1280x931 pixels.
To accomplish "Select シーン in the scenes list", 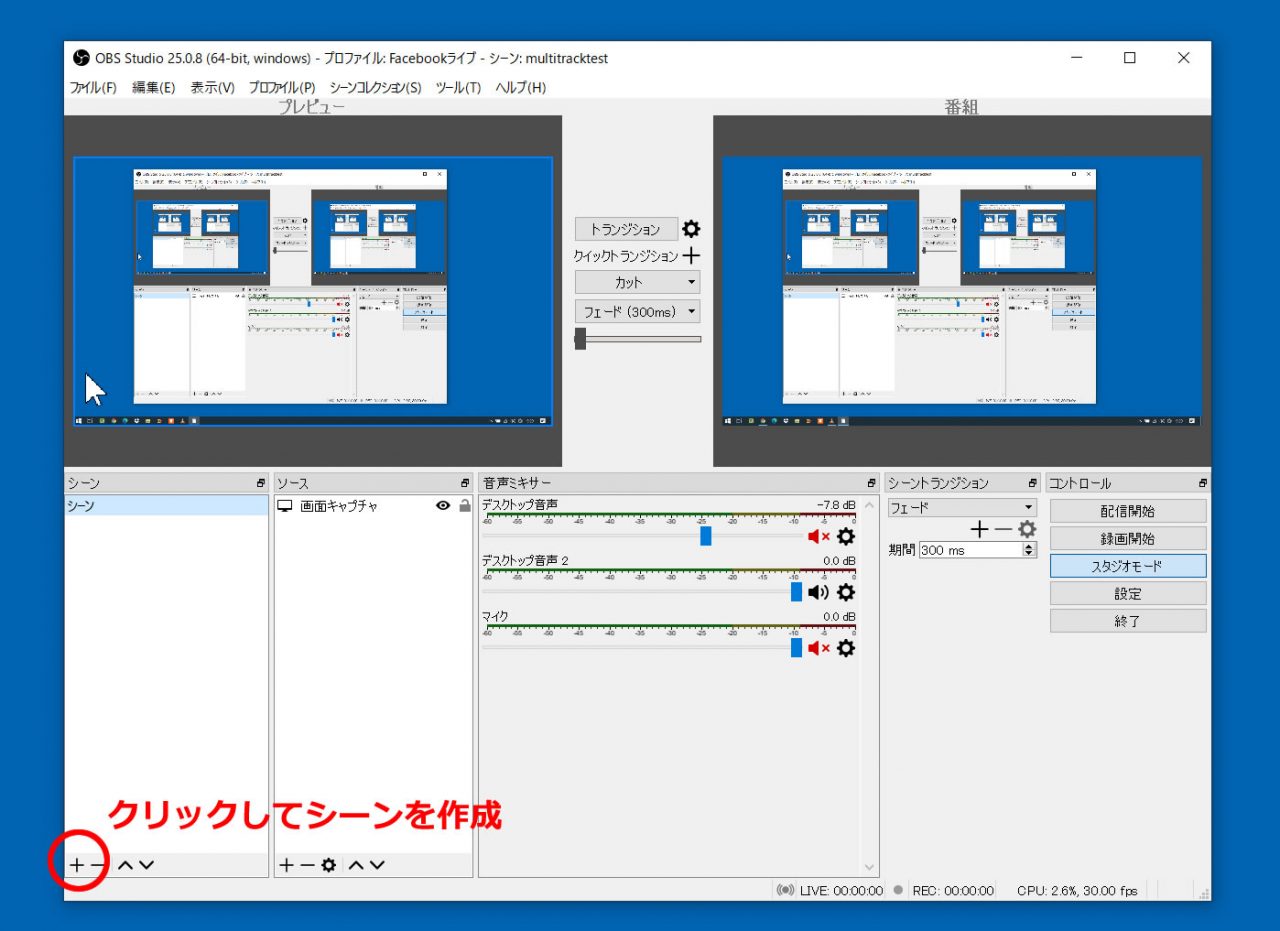I will (x=166, y=506).
